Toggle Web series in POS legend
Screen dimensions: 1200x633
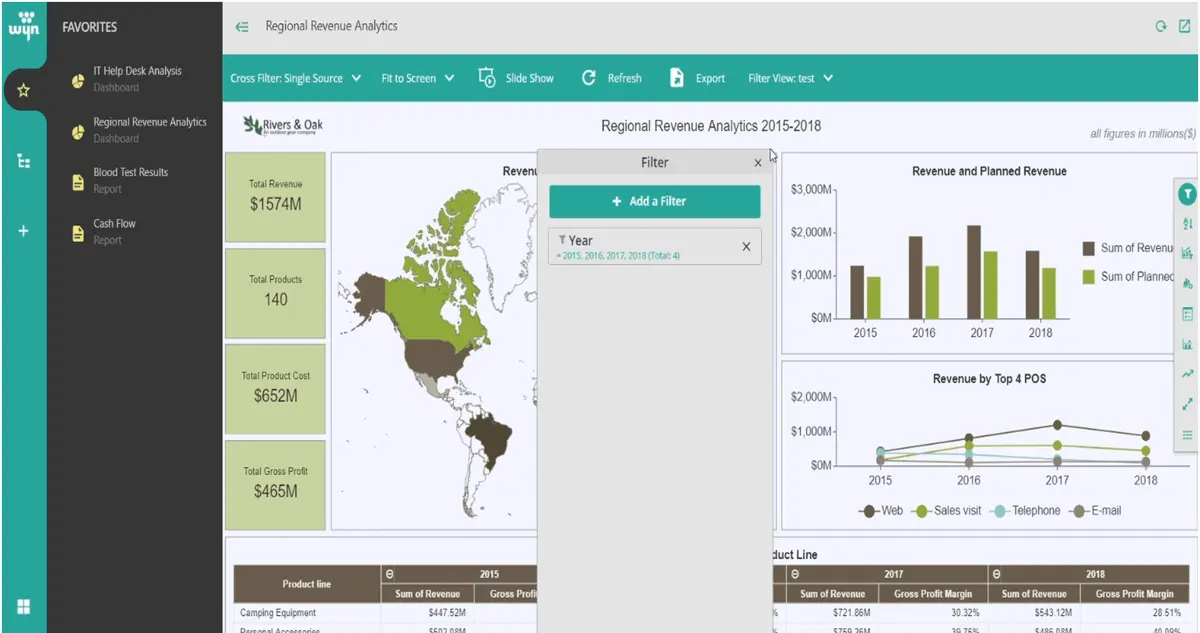coord(880,511)
